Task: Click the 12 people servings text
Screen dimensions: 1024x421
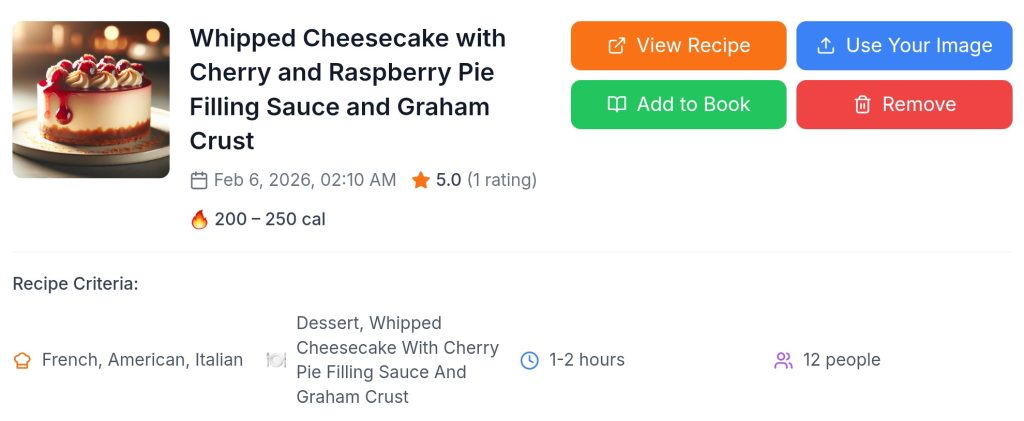Action: click(x=842, y=360)
